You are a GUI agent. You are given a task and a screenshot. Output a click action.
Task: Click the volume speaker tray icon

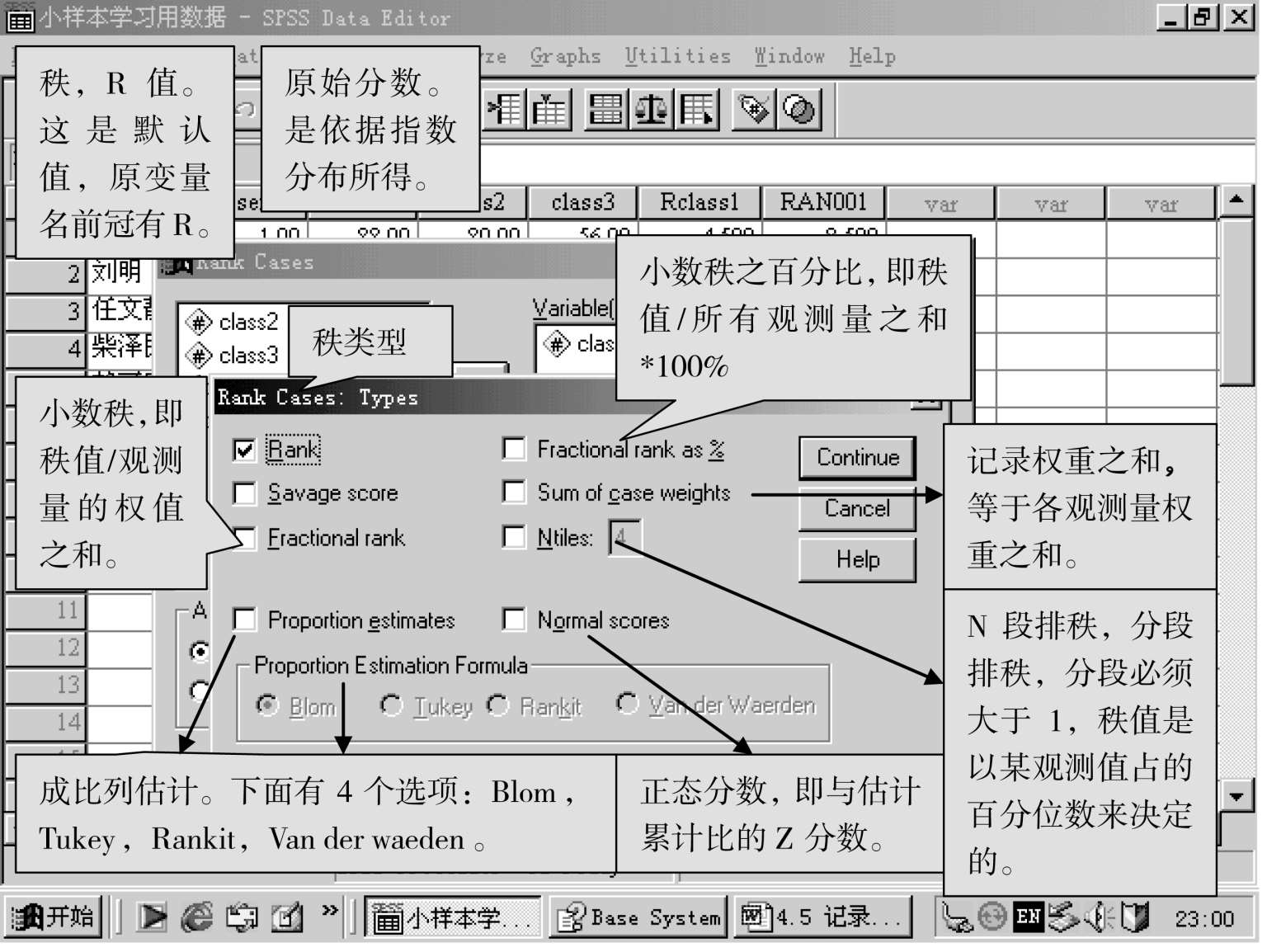coord(1098,917)
